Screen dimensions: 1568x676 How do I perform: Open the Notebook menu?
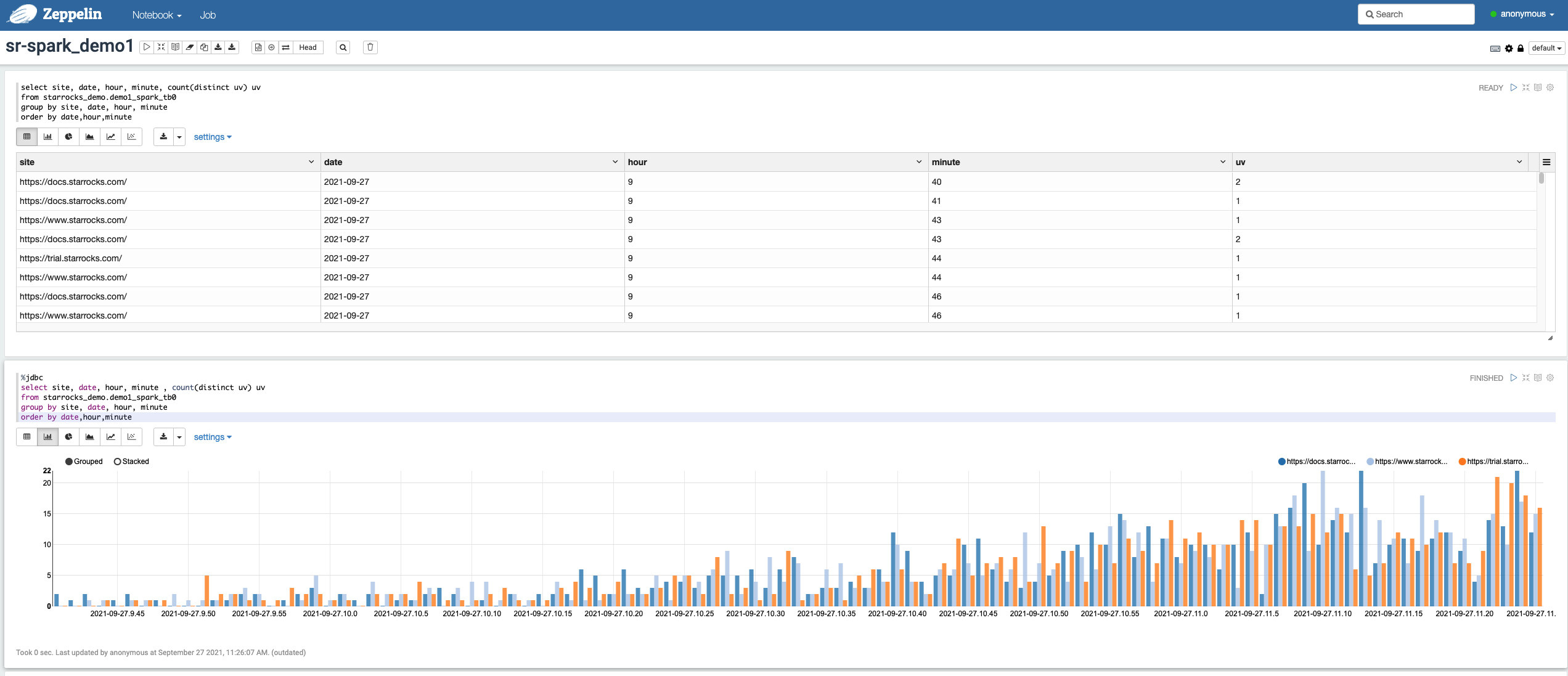pos(157,15)
